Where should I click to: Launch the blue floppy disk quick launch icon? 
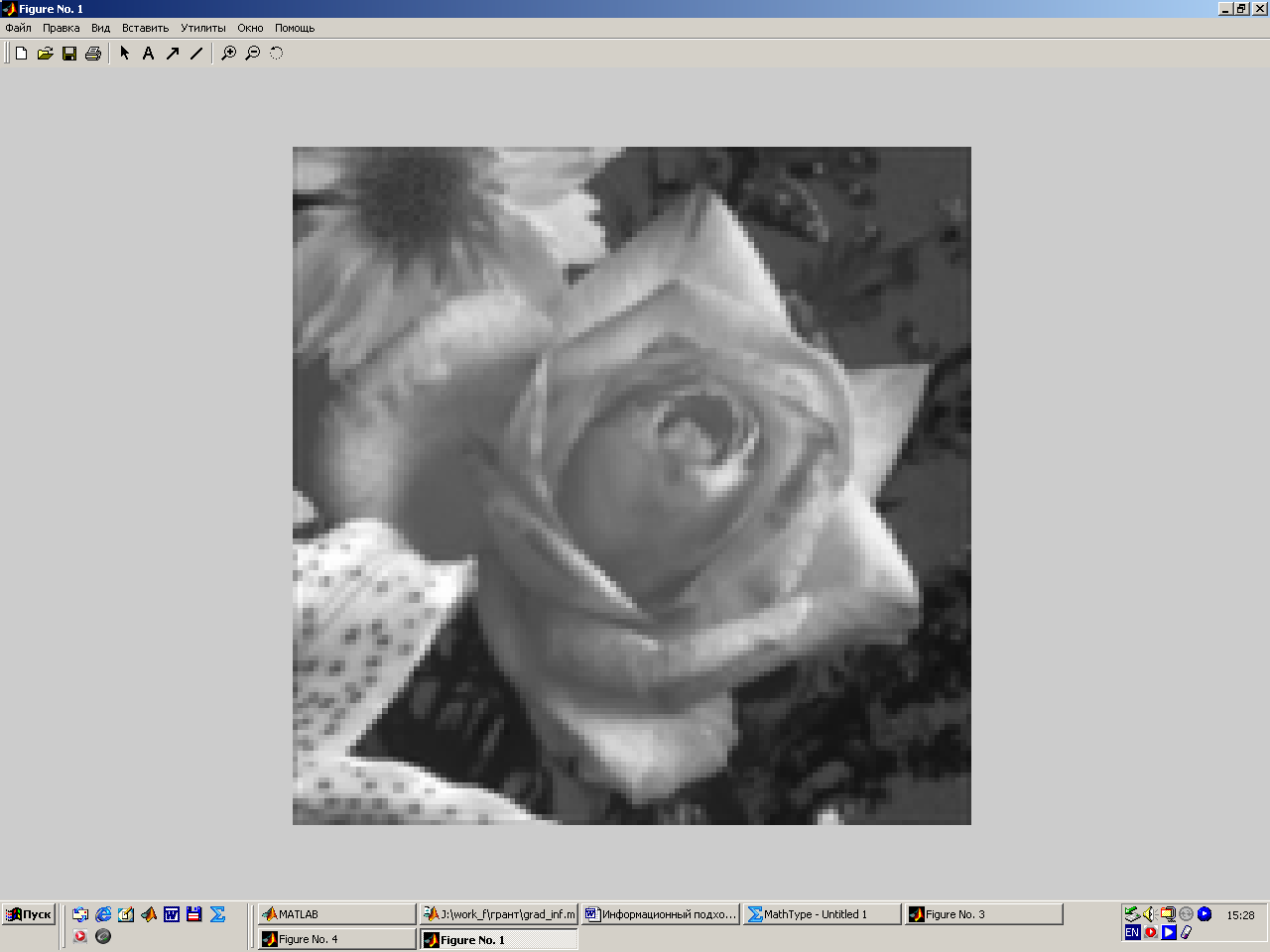point(194,914)
